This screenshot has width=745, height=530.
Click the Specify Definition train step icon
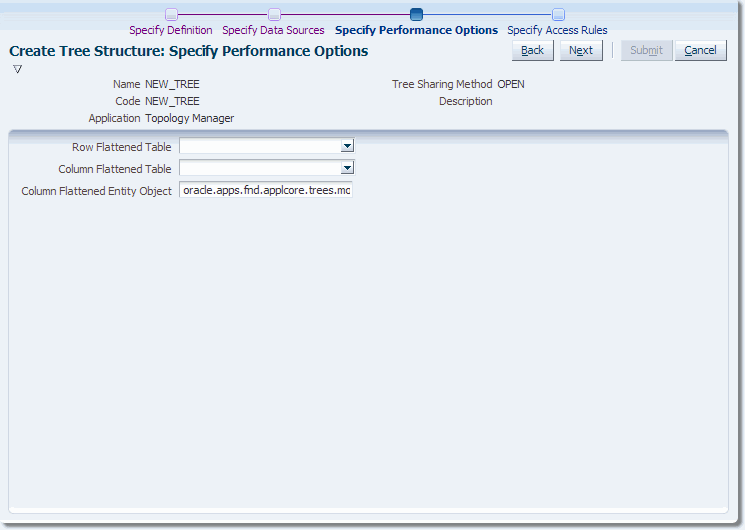pos(172,14)
